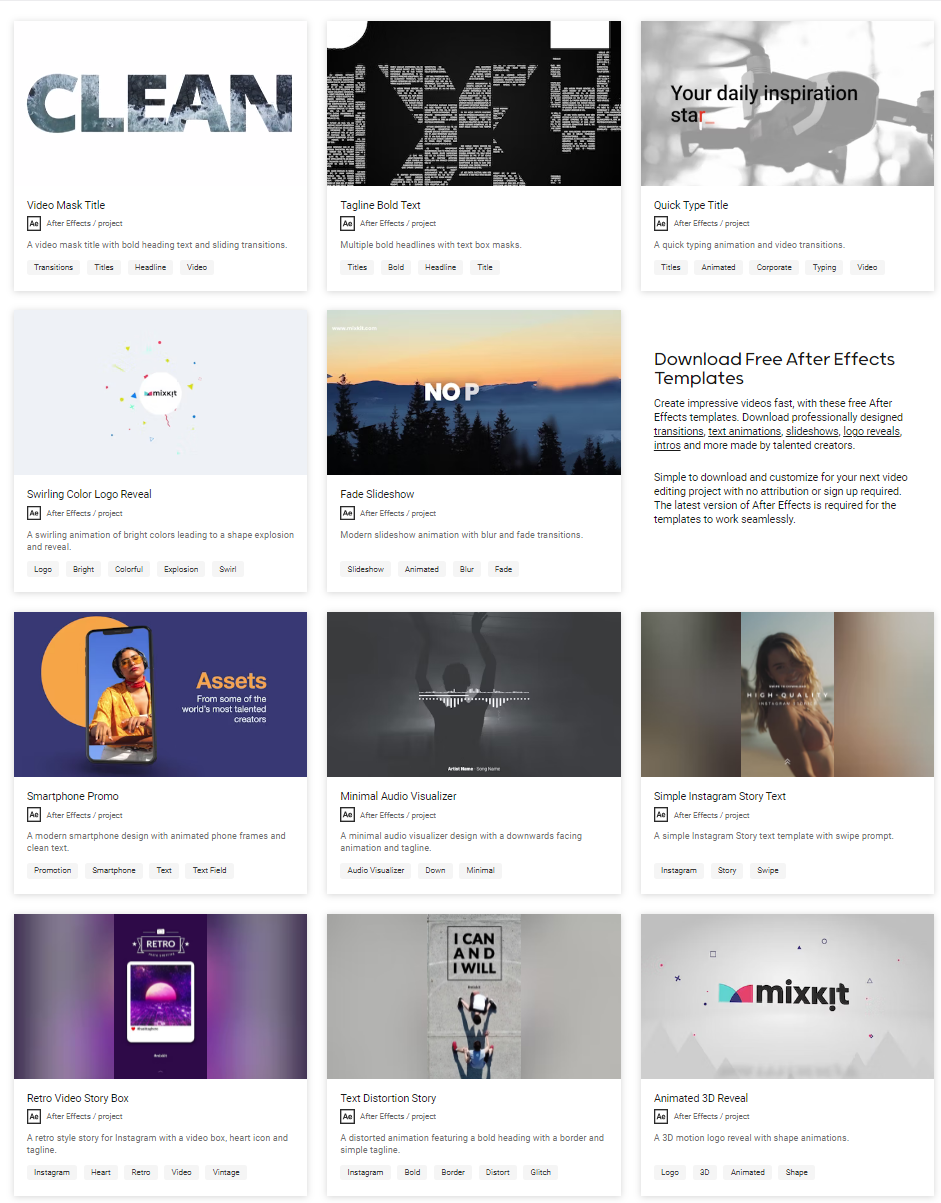The image size is (941, 1203).
Task: Open the CLEAN Video Mask Title thumbnail
Action: (160, 103)
